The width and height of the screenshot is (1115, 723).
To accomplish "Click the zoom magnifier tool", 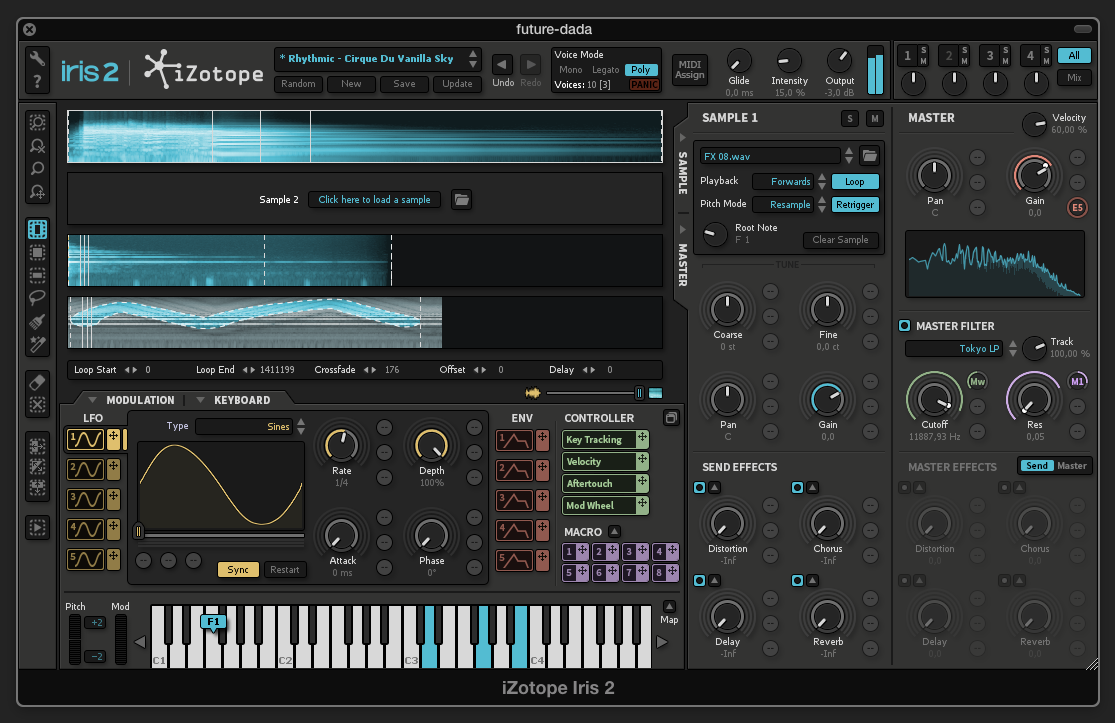I will pos(37,168).
